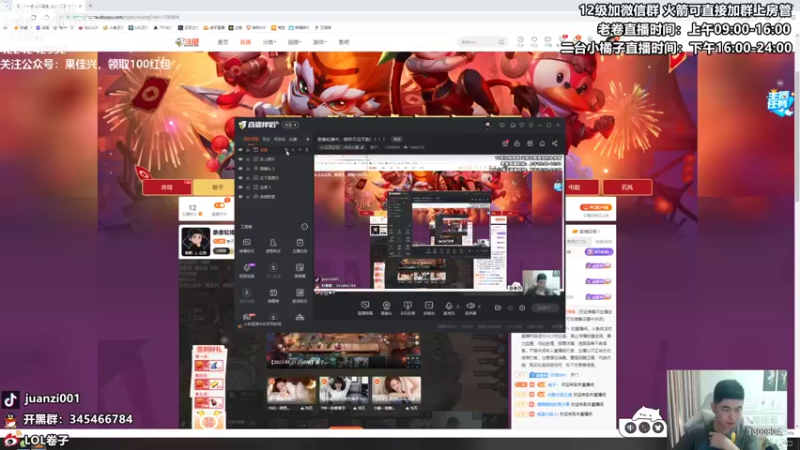Screen dimensions: 800x450
Task: Lock the 摄像头 2 layer
Action: coord(248,168)
